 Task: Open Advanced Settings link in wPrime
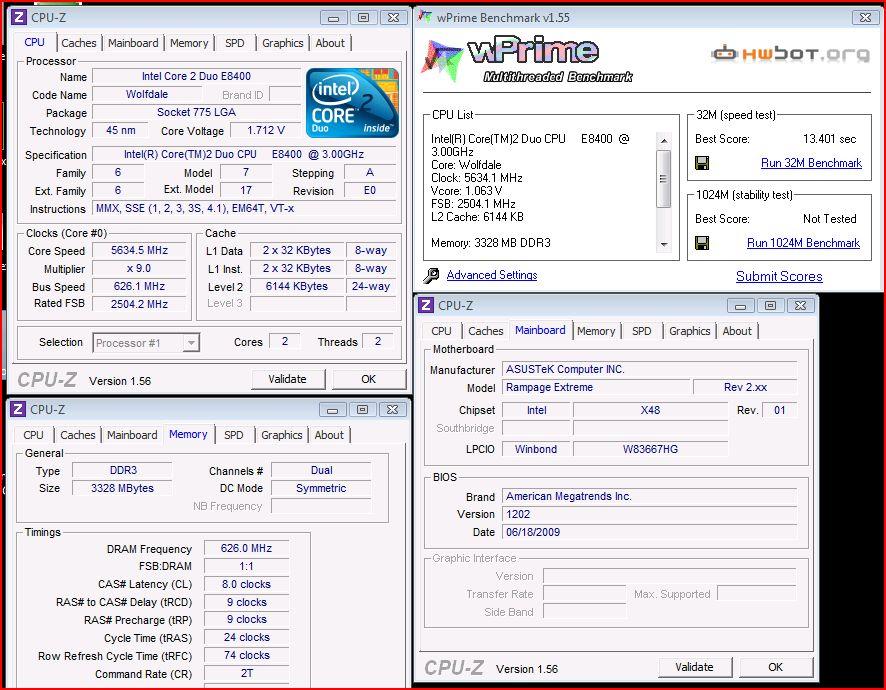[492, 275]
